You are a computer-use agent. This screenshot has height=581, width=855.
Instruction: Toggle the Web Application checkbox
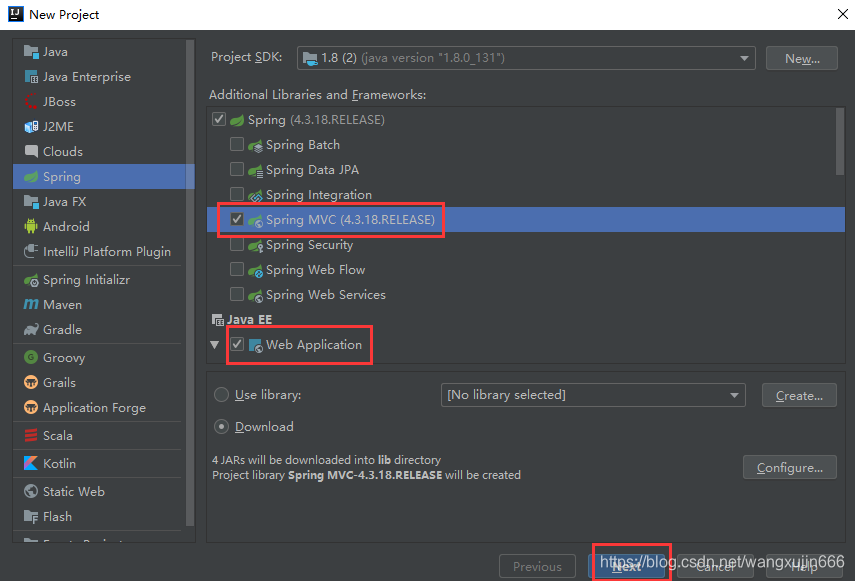click(237, 344)
